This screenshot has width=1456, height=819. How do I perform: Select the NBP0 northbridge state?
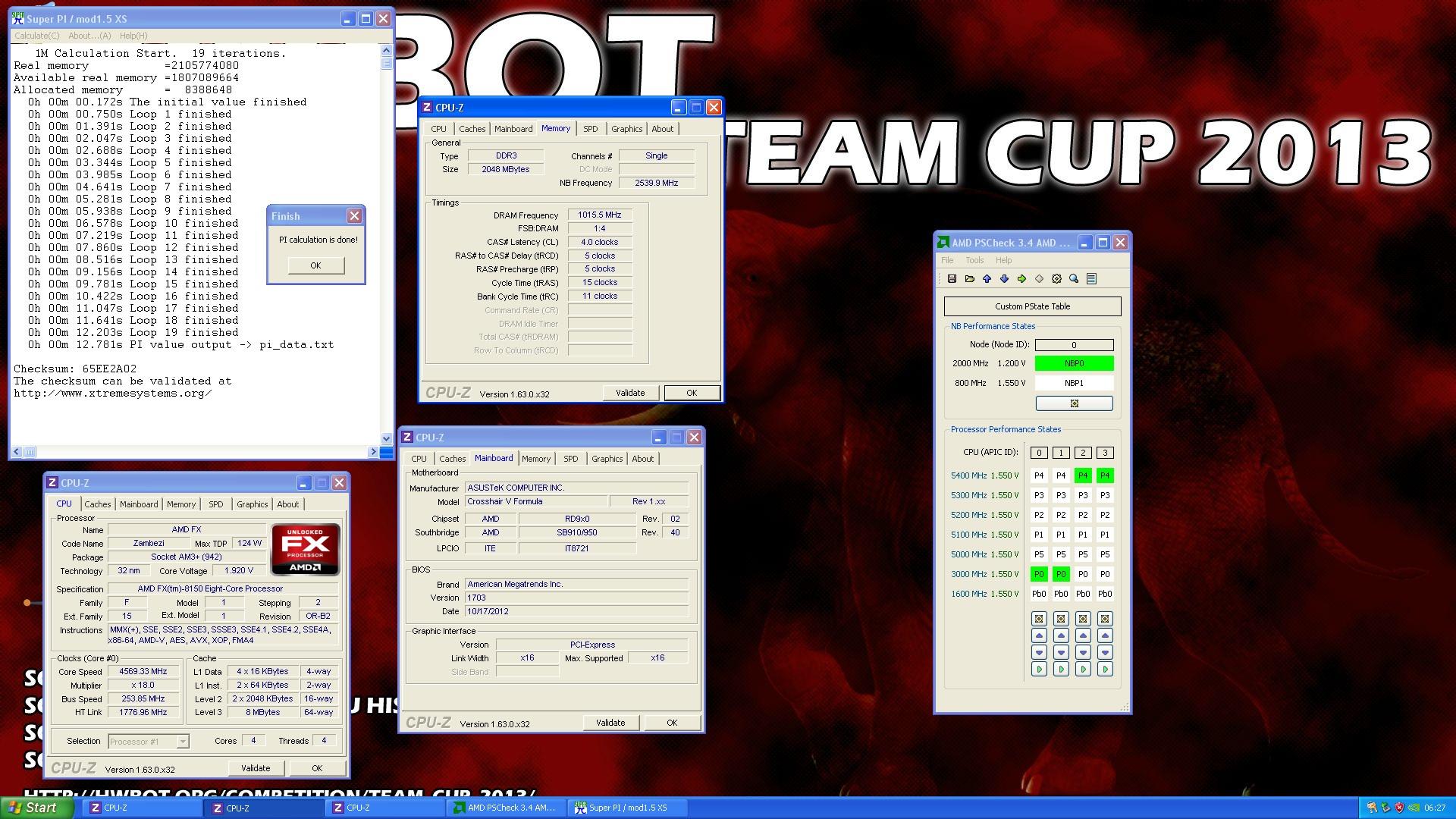point(1074,363)
